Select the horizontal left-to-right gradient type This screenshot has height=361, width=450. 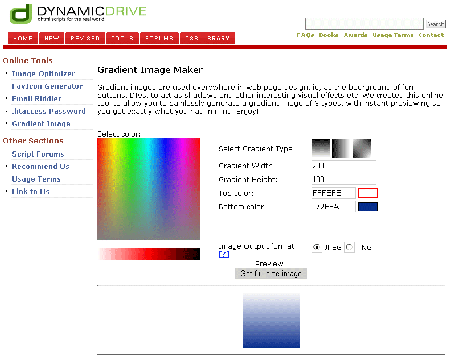click(341, 148)
